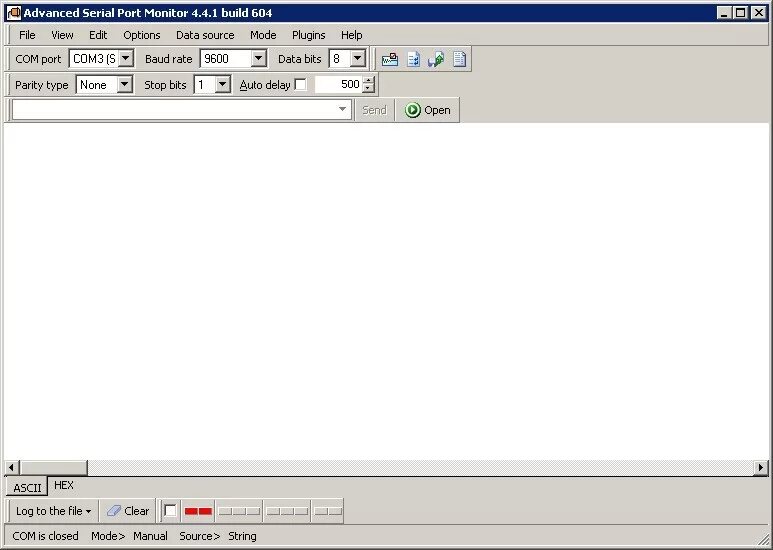Tick the checkbox next to the red indicators
Image resolution: width=773 pixels, height=550 pixels.
coord(170,511)
